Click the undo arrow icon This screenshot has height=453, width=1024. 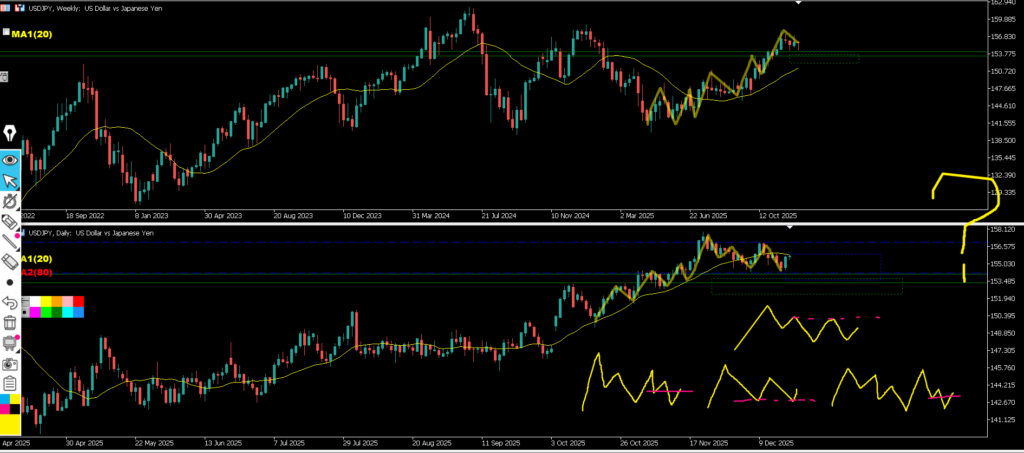pyautogui.click(x=11, y=302)
